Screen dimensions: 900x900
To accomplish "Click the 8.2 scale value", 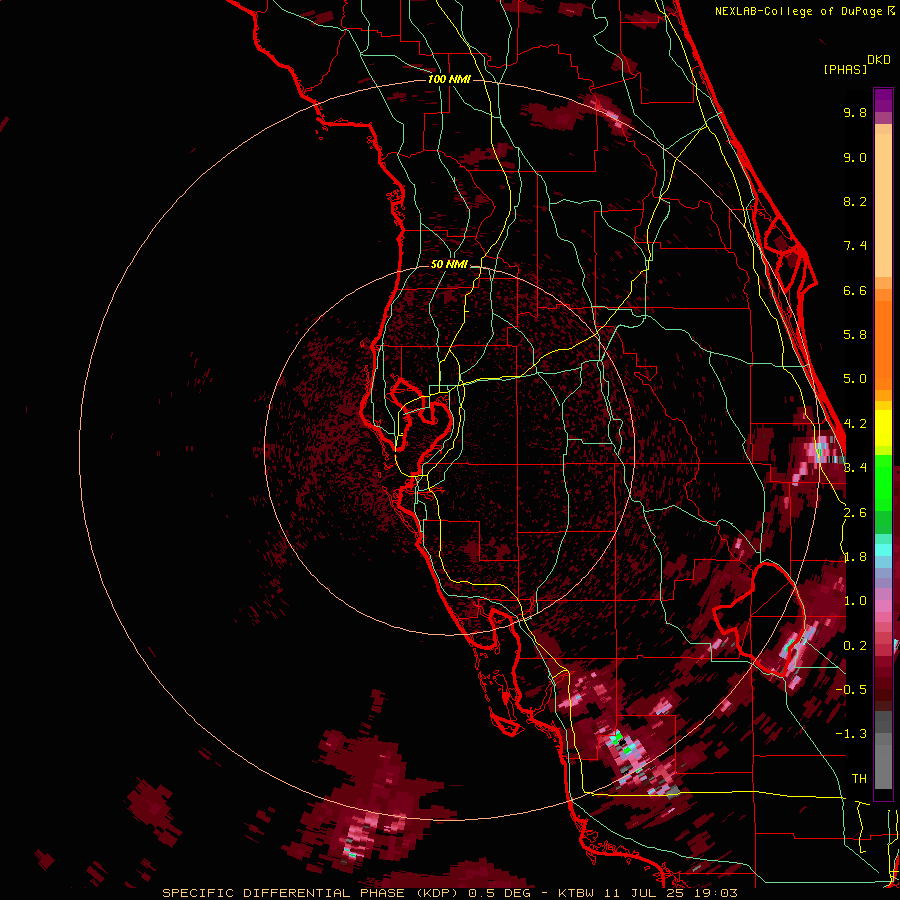I will [855, 201].
